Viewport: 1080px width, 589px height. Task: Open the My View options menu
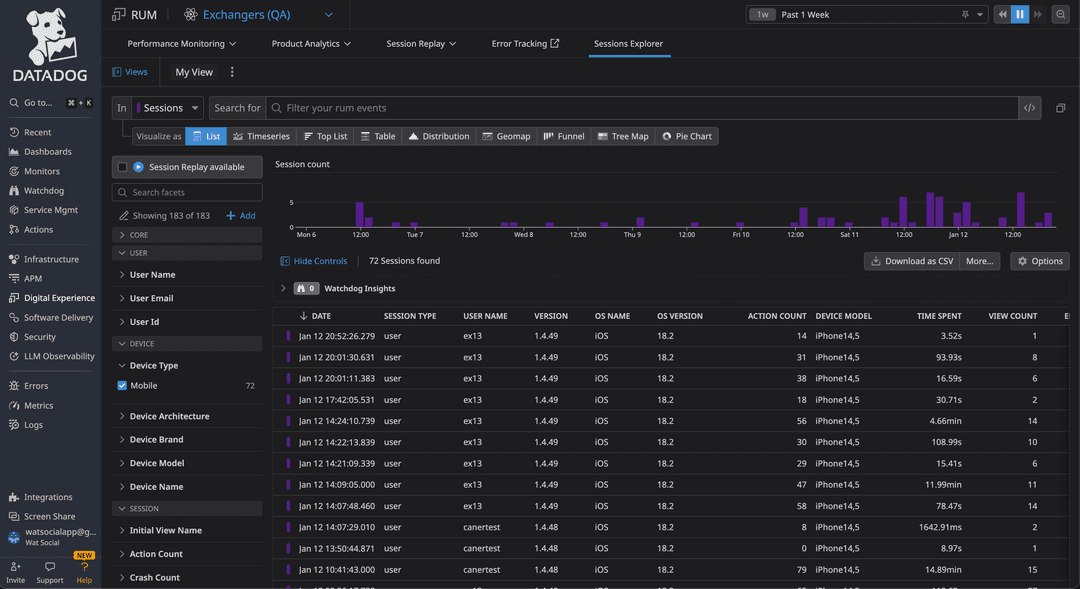(232, 72)
